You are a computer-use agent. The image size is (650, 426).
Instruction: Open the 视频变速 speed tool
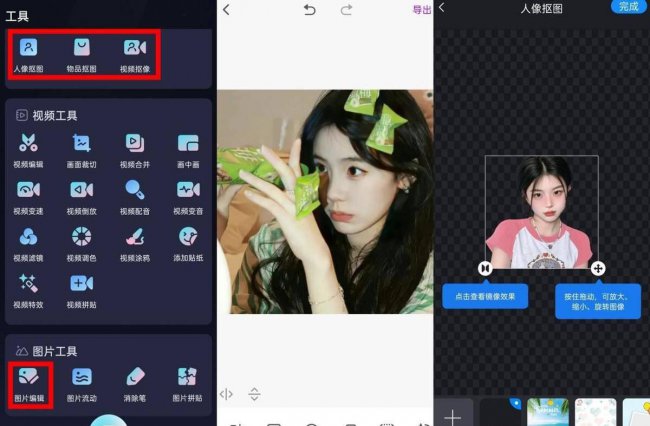28,197
